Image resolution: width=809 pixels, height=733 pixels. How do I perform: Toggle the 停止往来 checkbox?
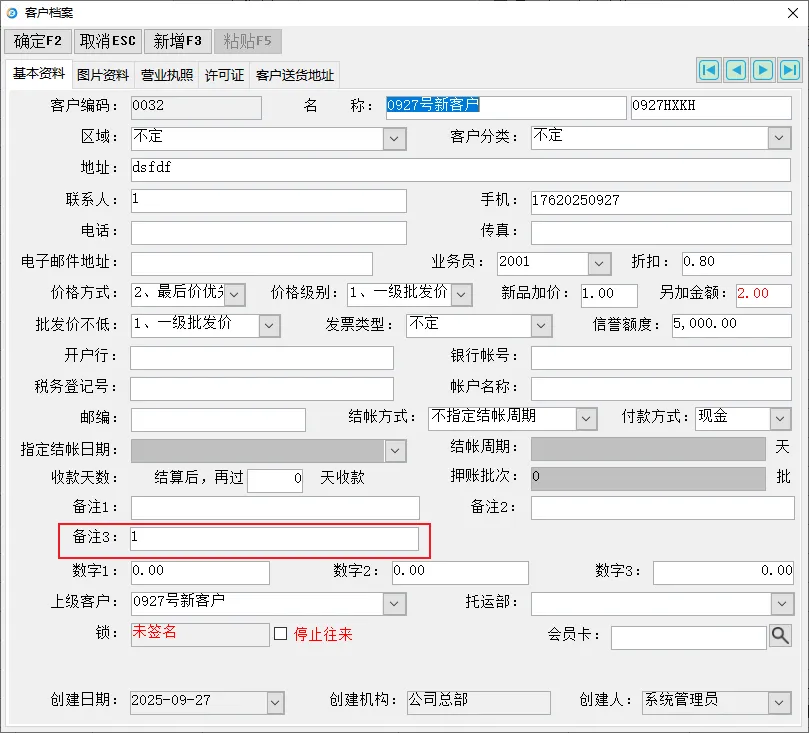tap(281, 634)
